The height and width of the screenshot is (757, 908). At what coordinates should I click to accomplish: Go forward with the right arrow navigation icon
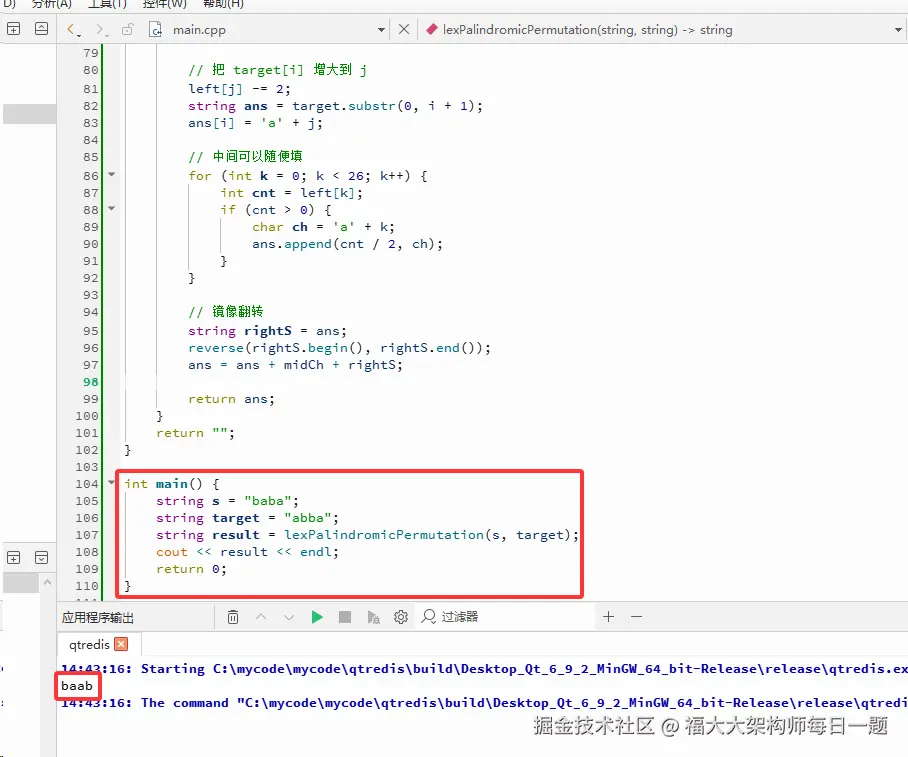tap(101, 30)
